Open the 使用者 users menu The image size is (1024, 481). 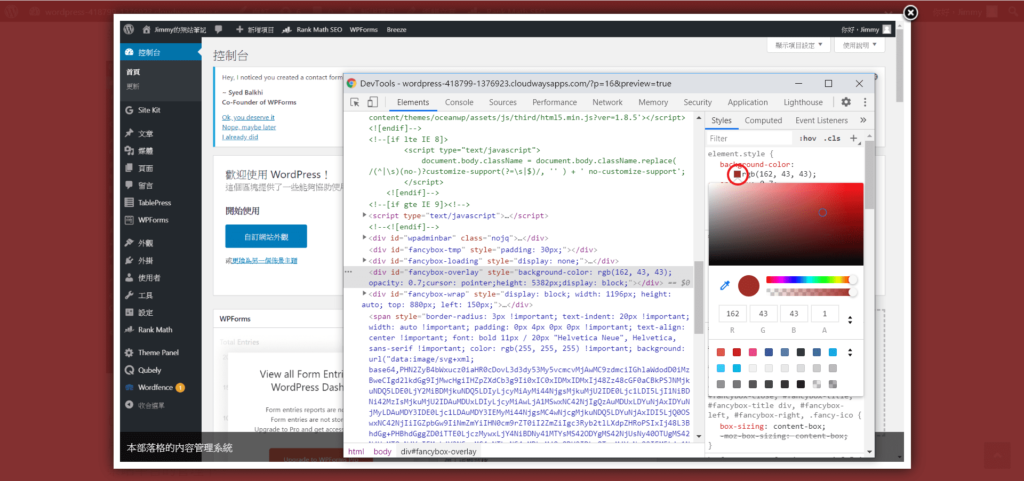point(149,278)
